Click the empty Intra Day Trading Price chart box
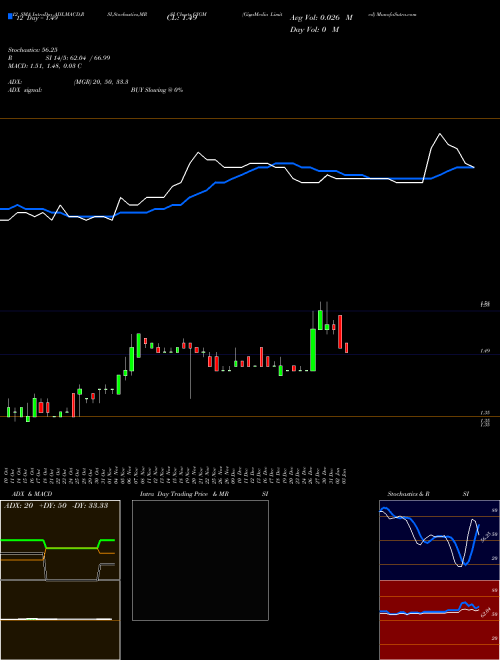 tap(200, 560)
